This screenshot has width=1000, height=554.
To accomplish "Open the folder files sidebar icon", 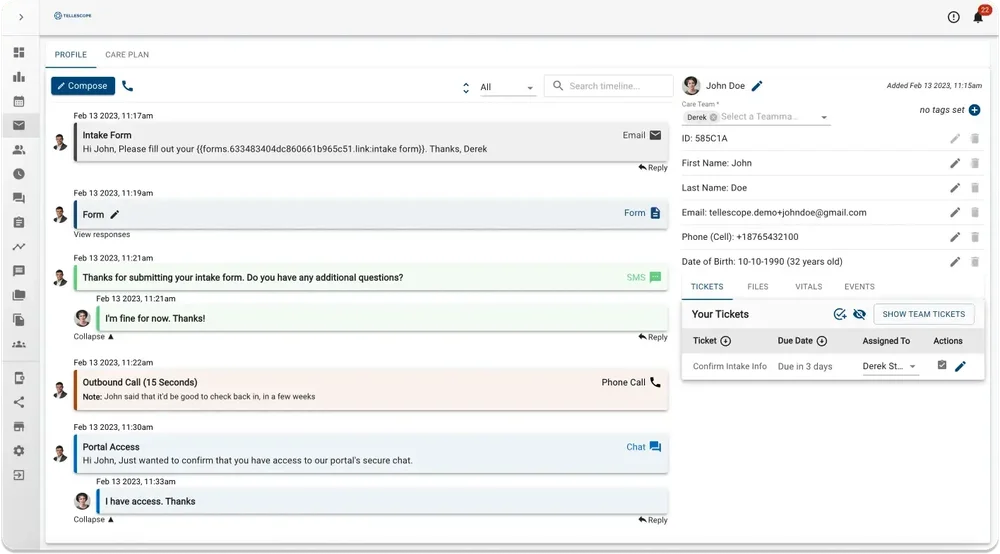I will [x=19, y=295].
